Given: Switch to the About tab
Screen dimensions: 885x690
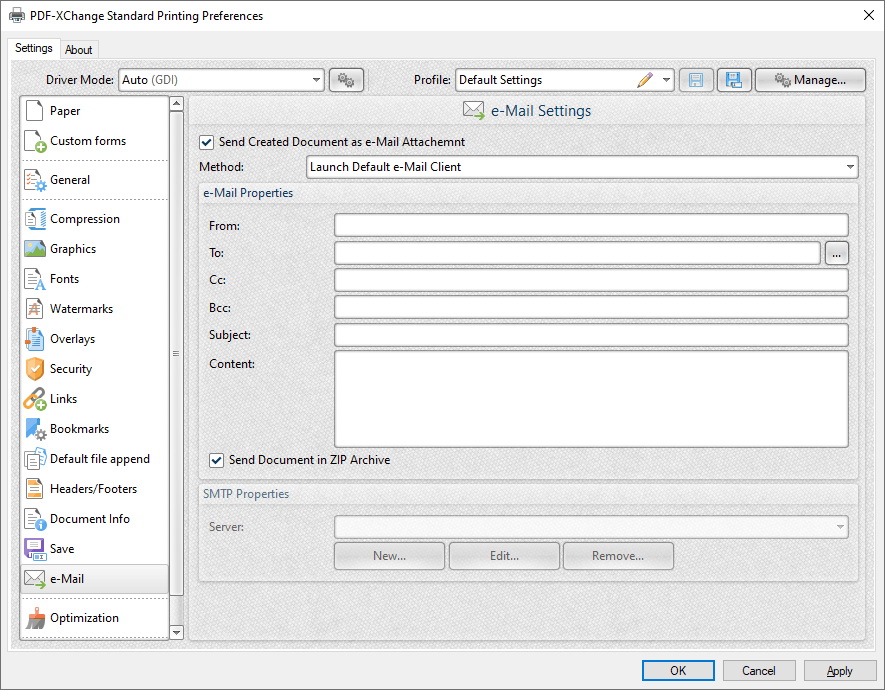Looking at the screenshot, I should coord(79,50).
